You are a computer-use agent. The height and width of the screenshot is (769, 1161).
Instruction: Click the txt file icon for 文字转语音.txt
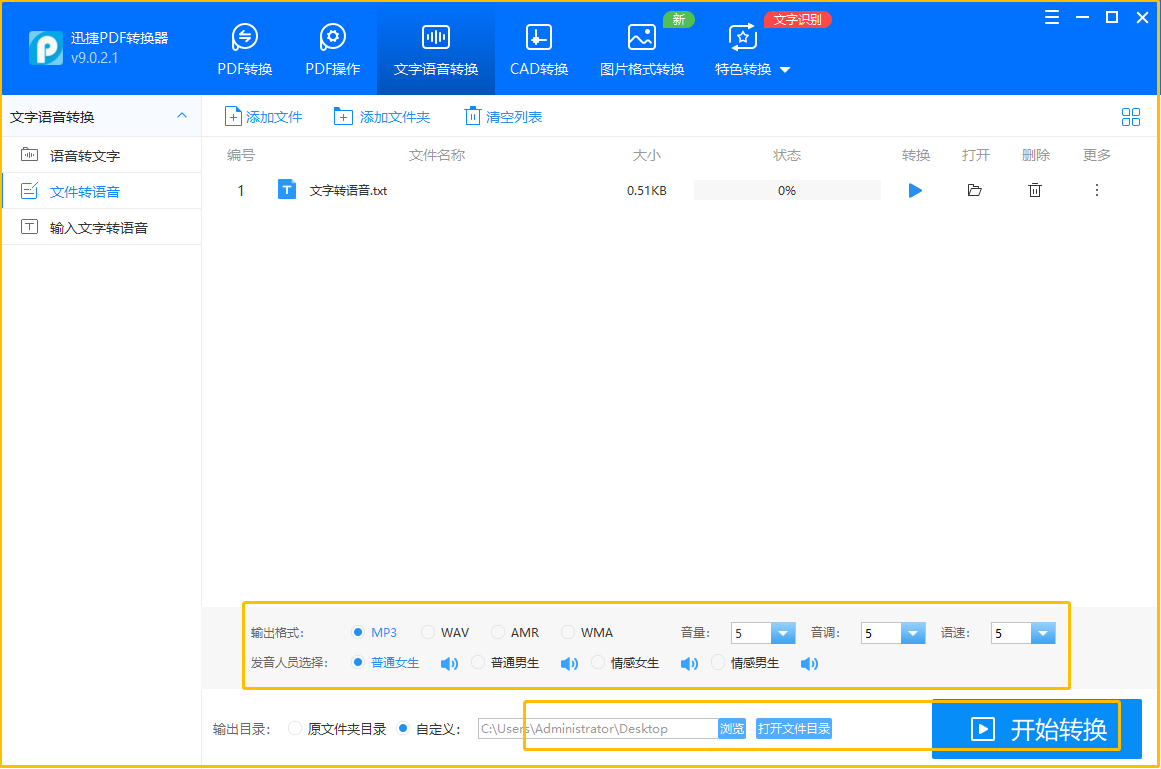[287, 190]
